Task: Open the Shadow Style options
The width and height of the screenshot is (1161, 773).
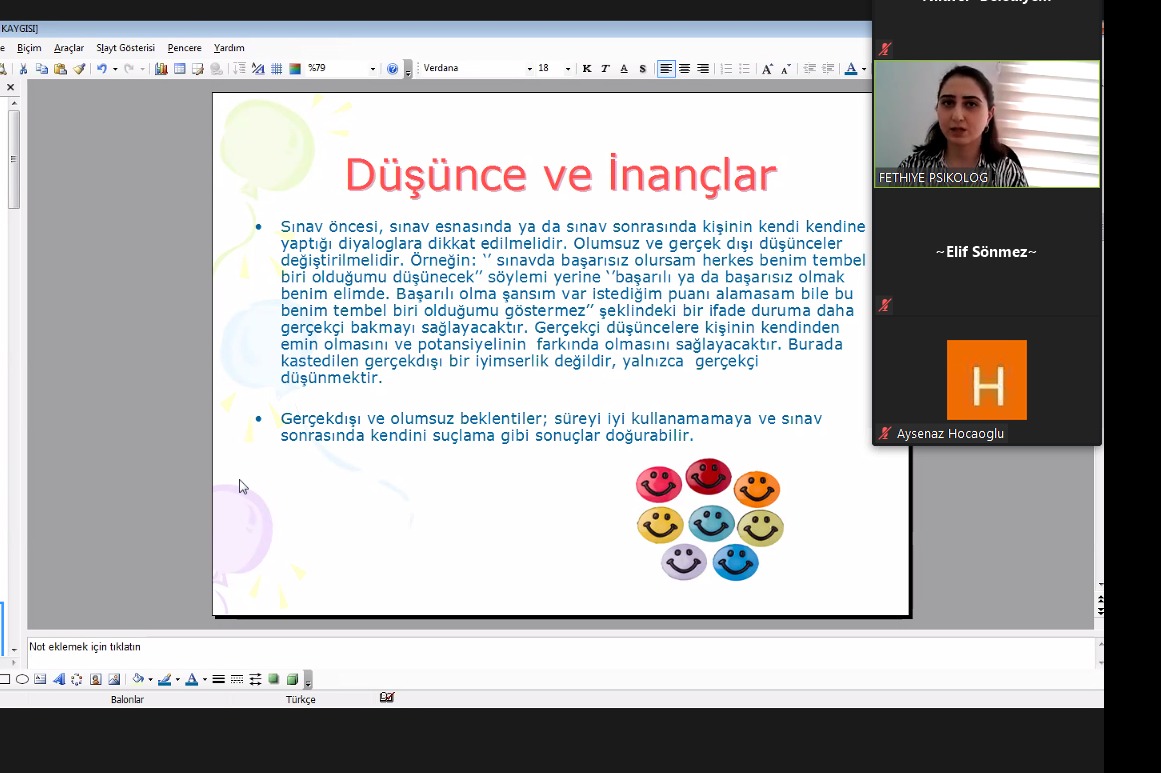Action: click(x=274, y=679)
